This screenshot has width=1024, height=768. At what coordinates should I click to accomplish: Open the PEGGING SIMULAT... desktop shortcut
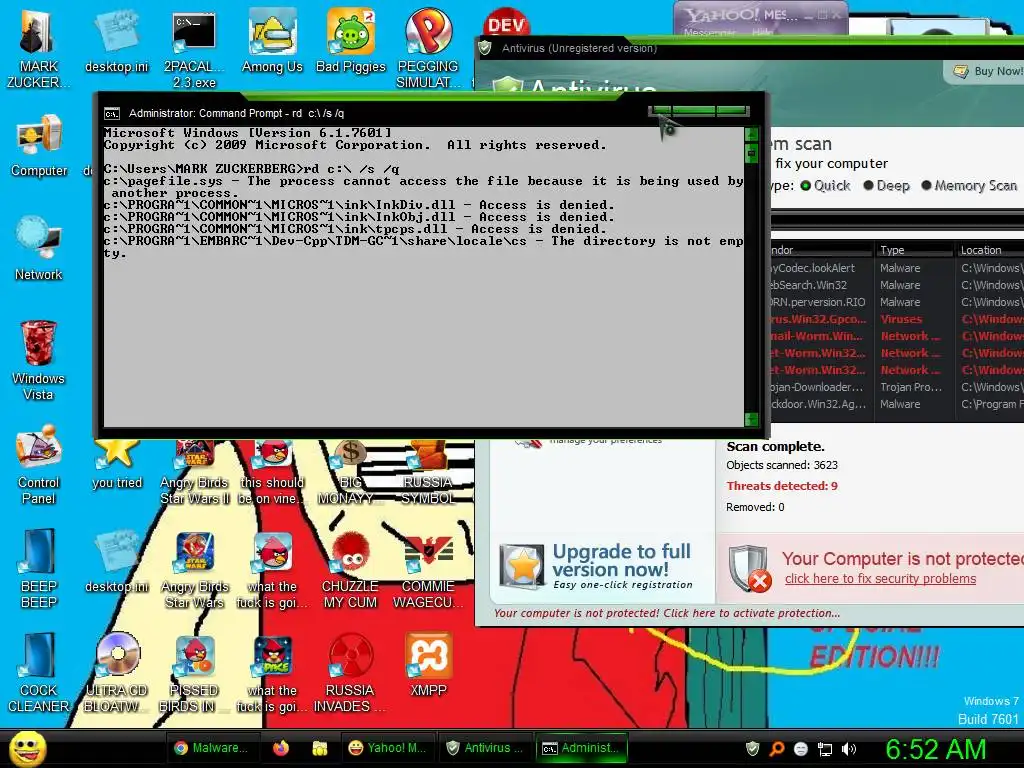428,47
